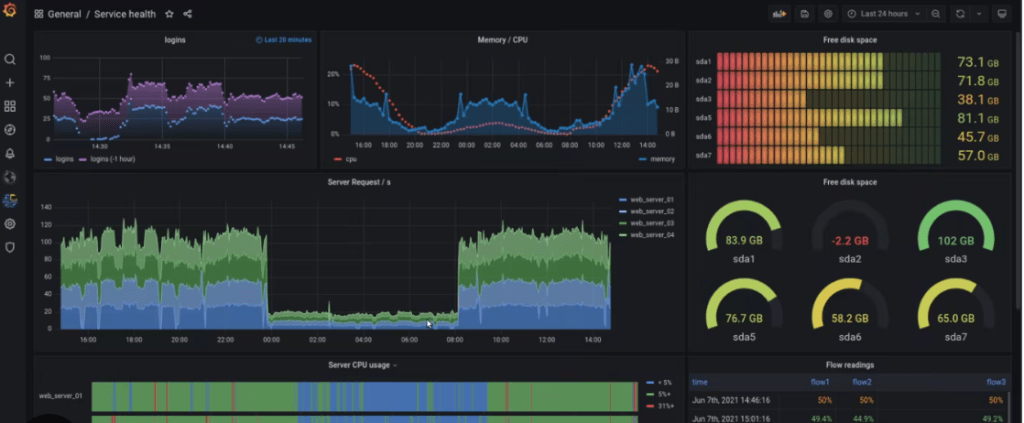Share the dashboard via share icon
This screenshot has width=1024, height=423.
(x=187, y=14)
